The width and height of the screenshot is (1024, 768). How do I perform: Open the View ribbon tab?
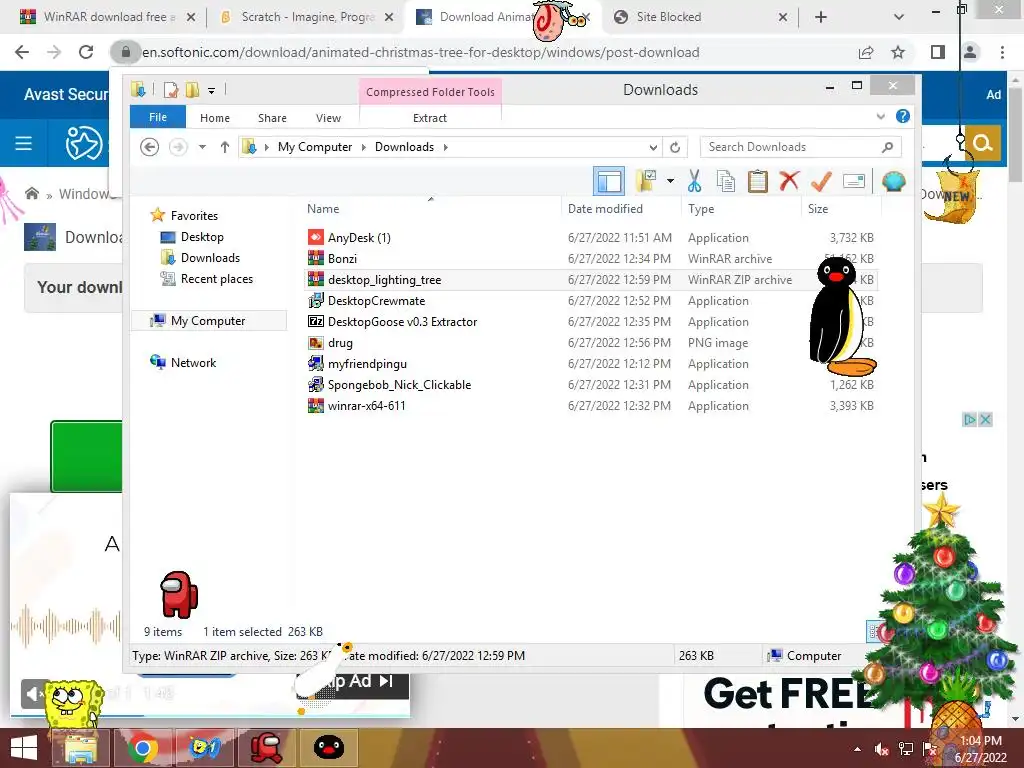(x=328, y=118)
